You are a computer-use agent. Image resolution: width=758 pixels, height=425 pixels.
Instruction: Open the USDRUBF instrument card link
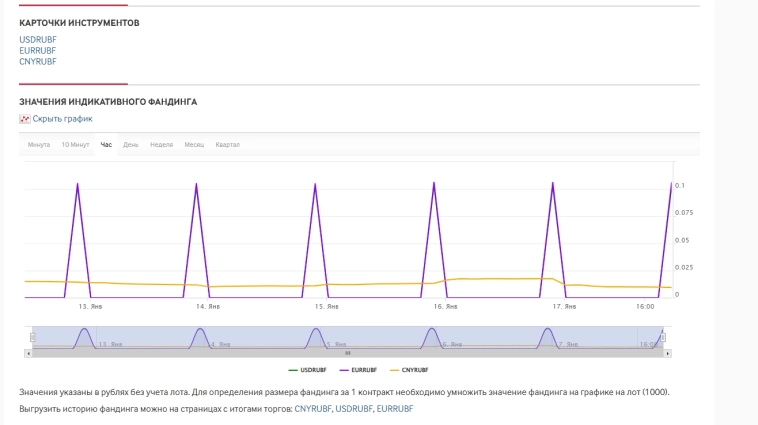(37, 39)
